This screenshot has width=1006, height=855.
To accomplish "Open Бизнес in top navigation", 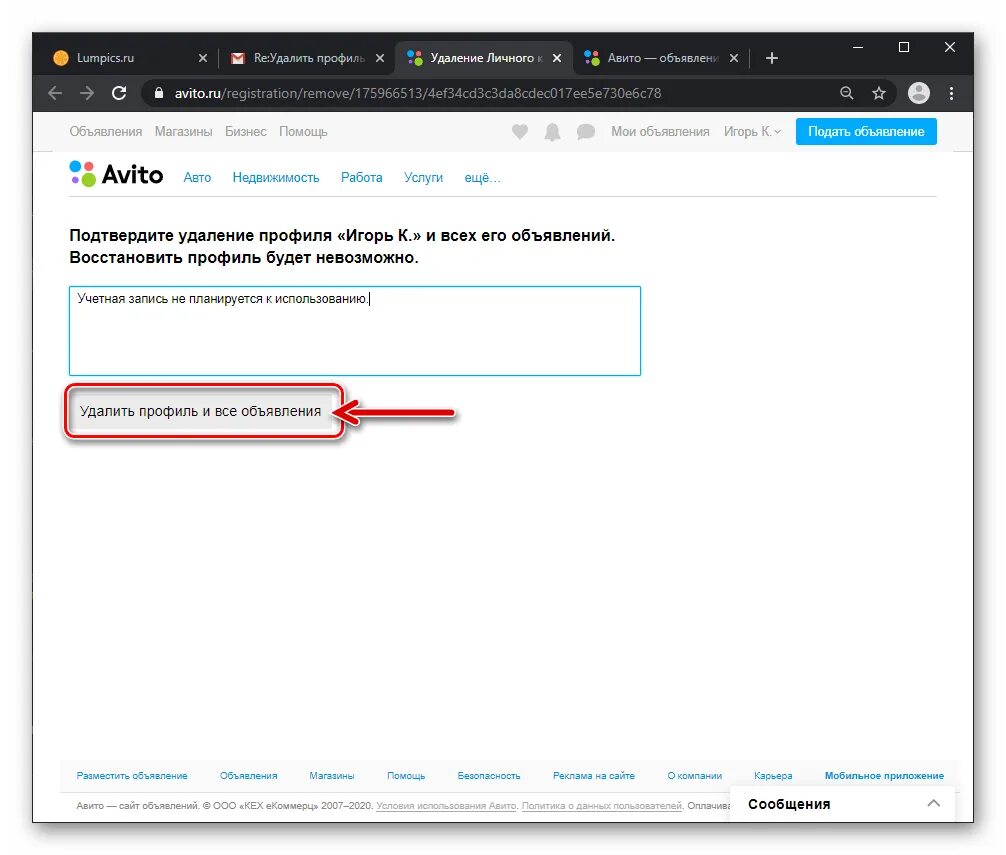I will tap(246, 131).
